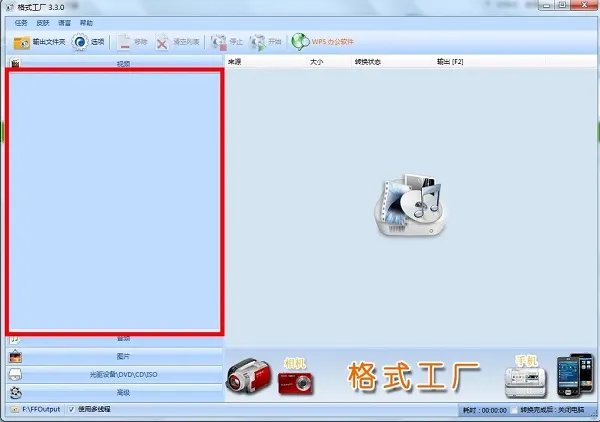The width and height of the screenshot is (600, 422).
Task: Click the 输出文件夹 folder icon
Action: tap(21, 42)
